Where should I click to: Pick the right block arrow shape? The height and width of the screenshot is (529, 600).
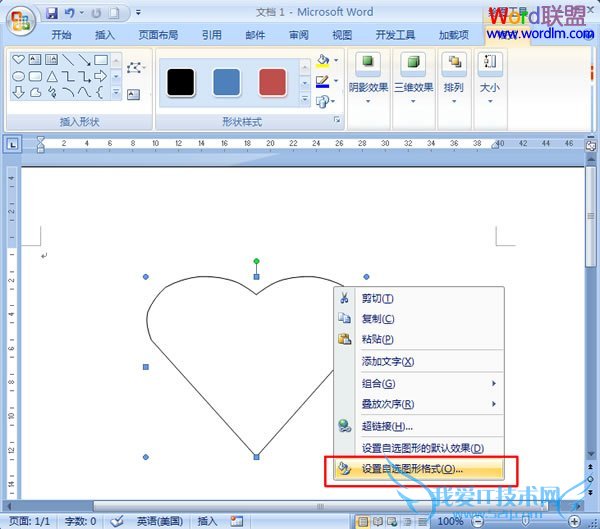point(101,76)
